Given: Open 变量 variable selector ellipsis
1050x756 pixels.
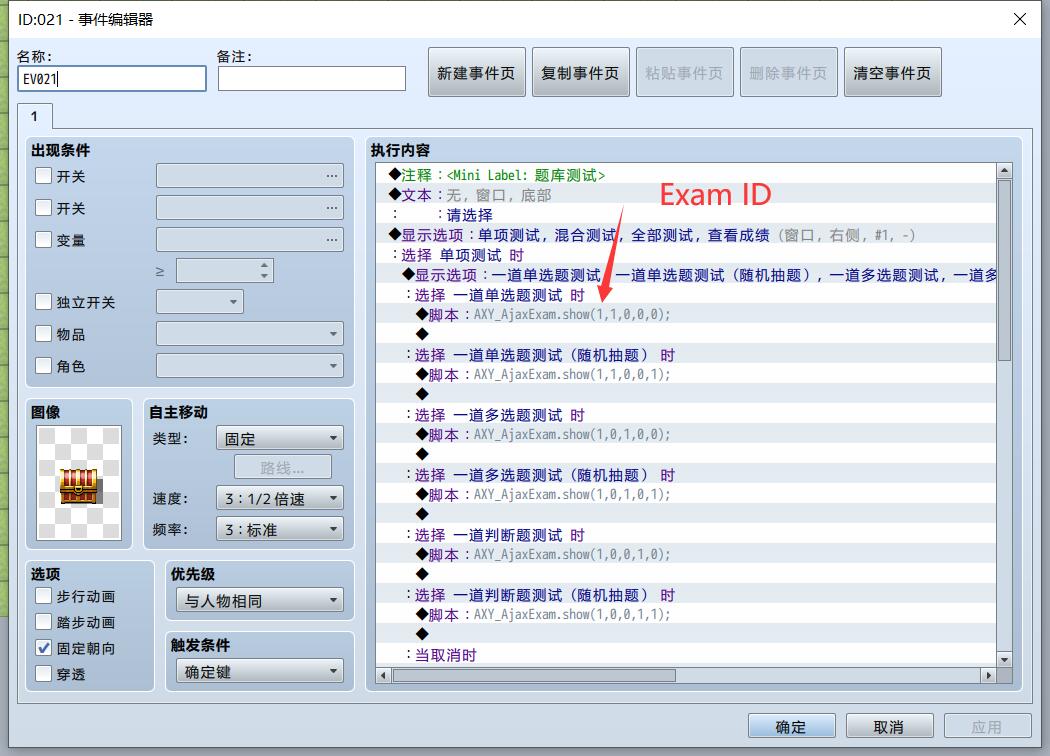Looking at the screenshot, I should (x=331, y=240).
